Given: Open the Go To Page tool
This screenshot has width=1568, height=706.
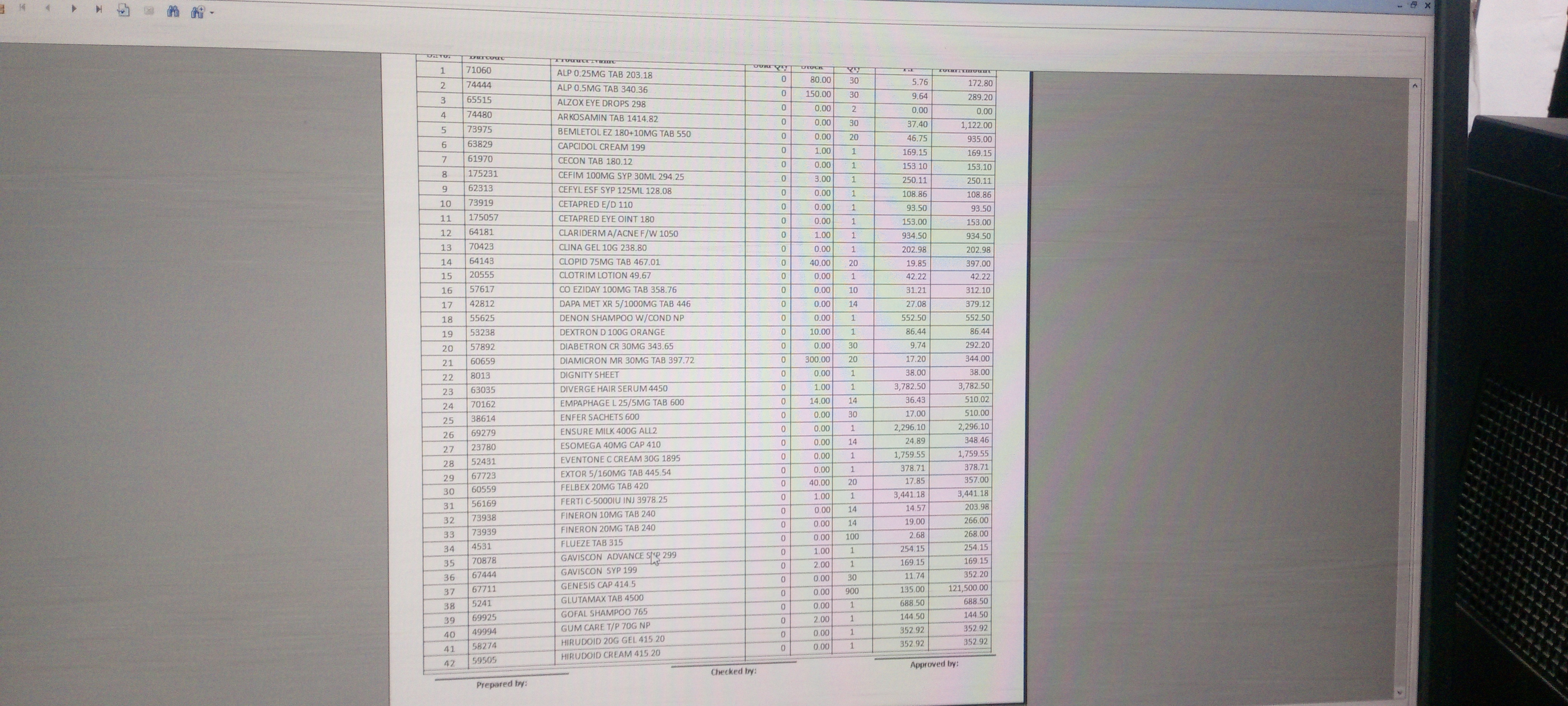Looking at the screenshot, I should (124, 10).
